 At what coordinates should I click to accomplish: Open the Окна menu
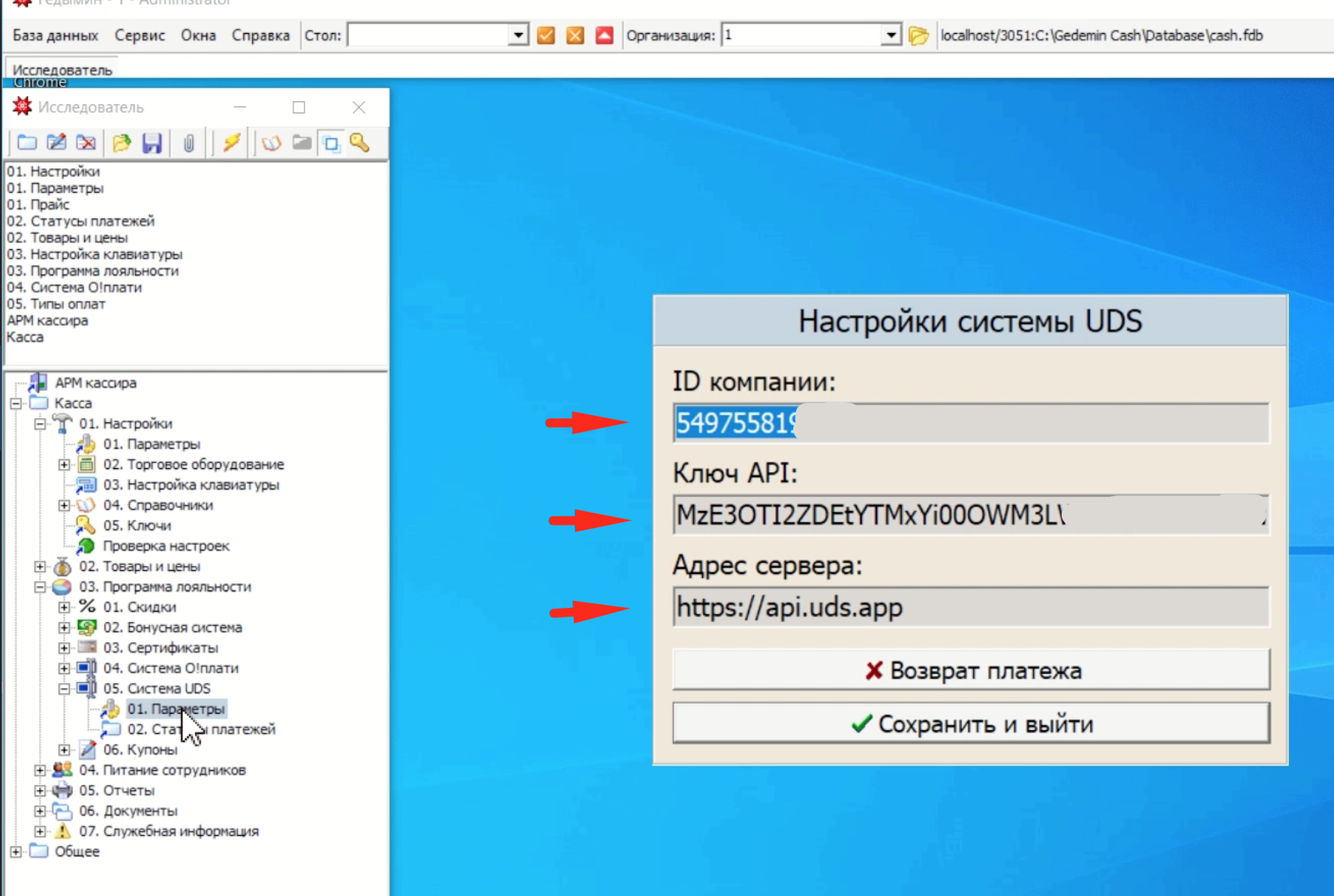point(198,35)
